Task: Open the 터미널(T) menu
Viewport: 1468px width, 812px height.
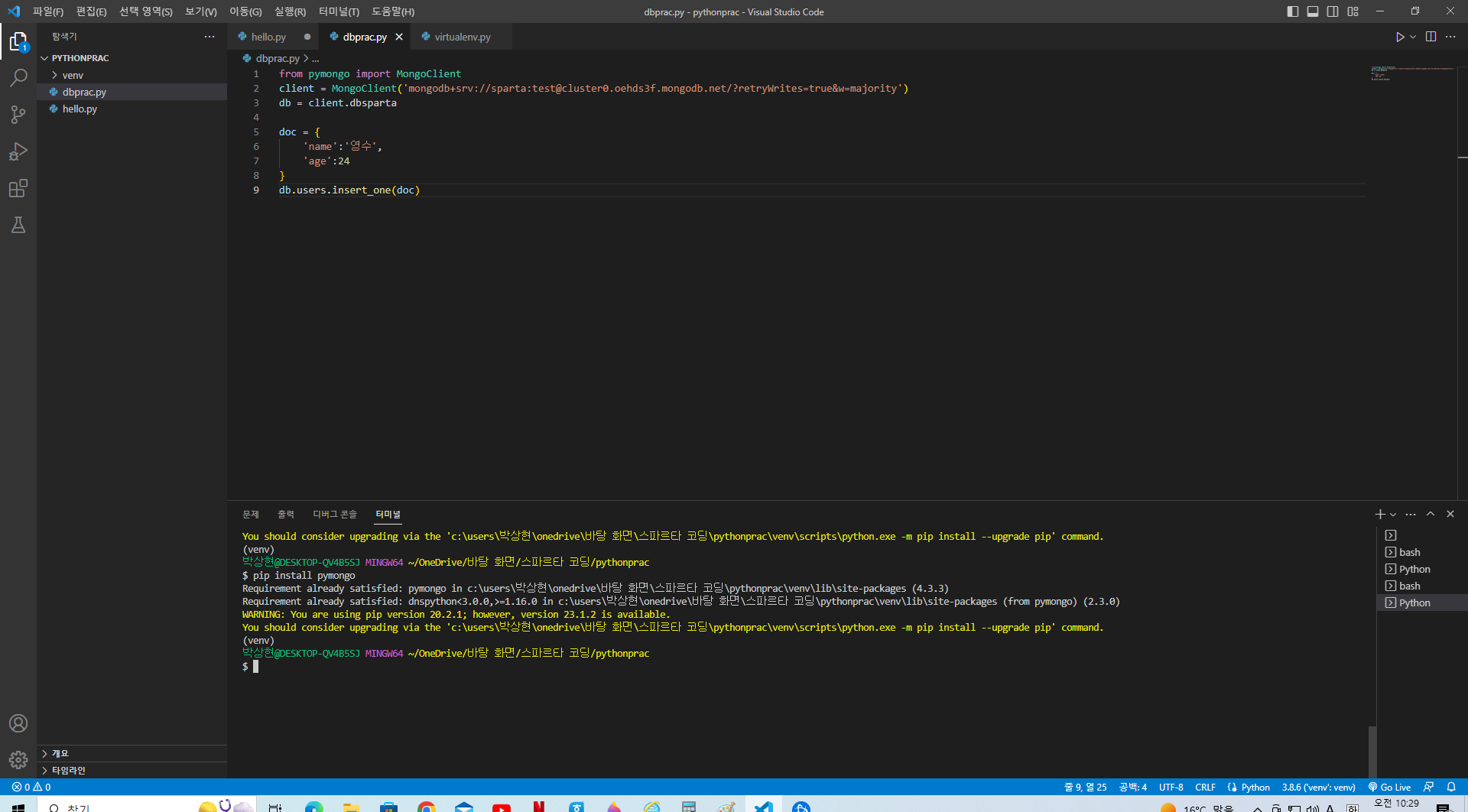Action: pos(339,11)
